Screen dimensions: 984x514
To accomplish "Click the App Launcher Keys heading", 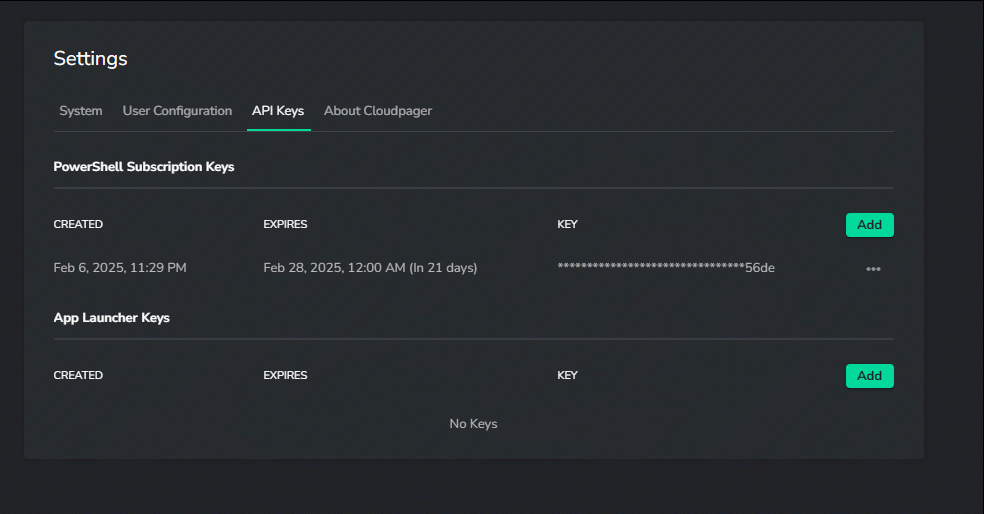I will point(112,318).
